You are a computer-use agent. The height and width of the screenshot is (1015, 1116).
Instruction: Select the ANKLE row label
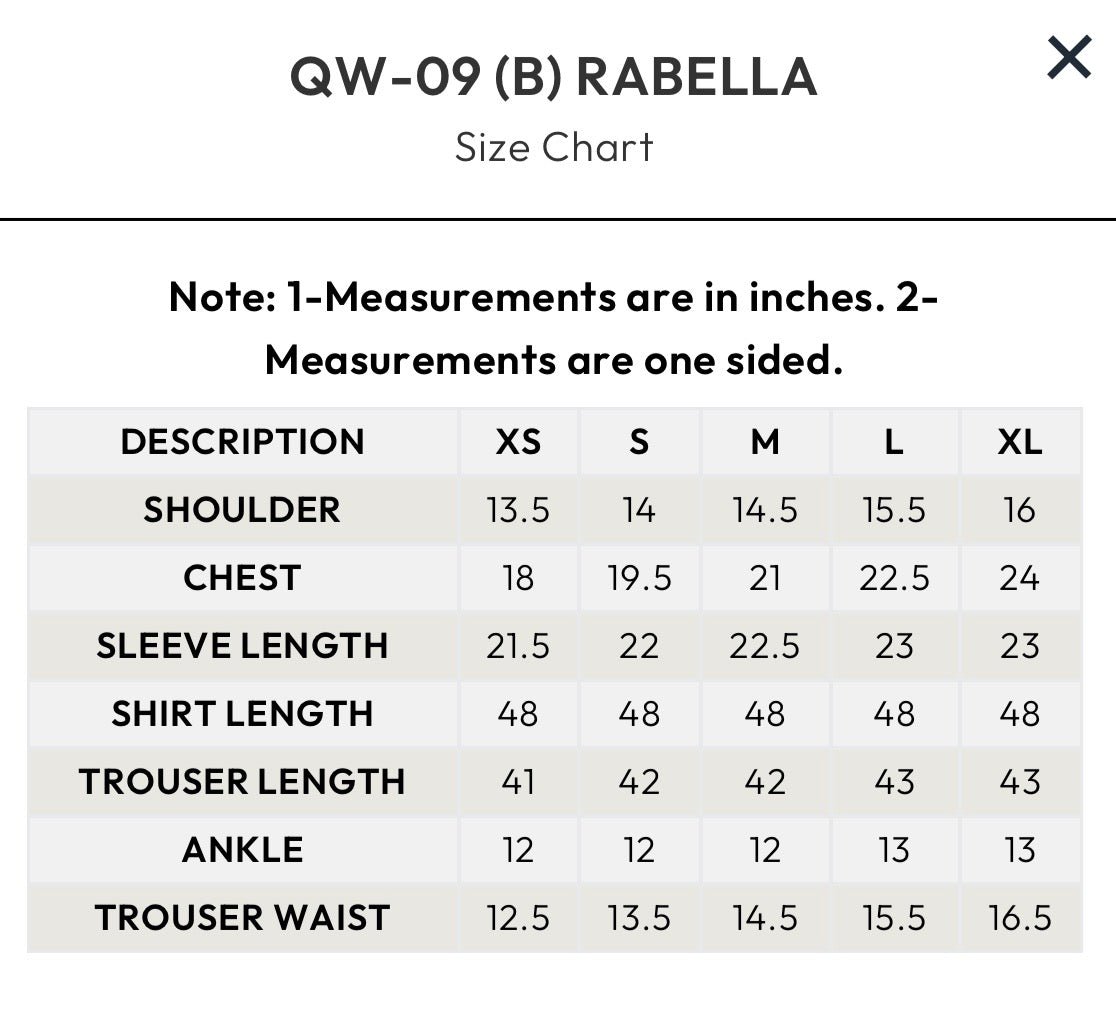[243, 850]
